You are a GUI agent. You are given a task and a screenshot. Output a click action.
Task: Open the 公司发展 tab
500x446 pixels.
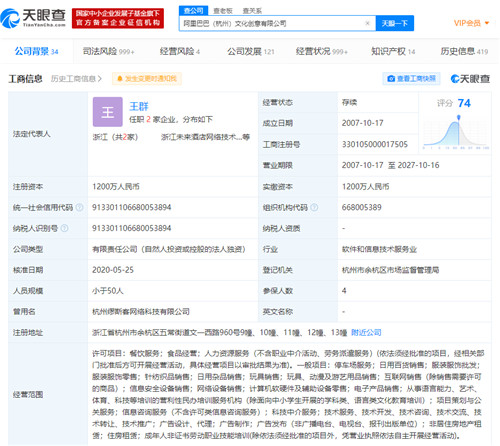tap(251, 51)
